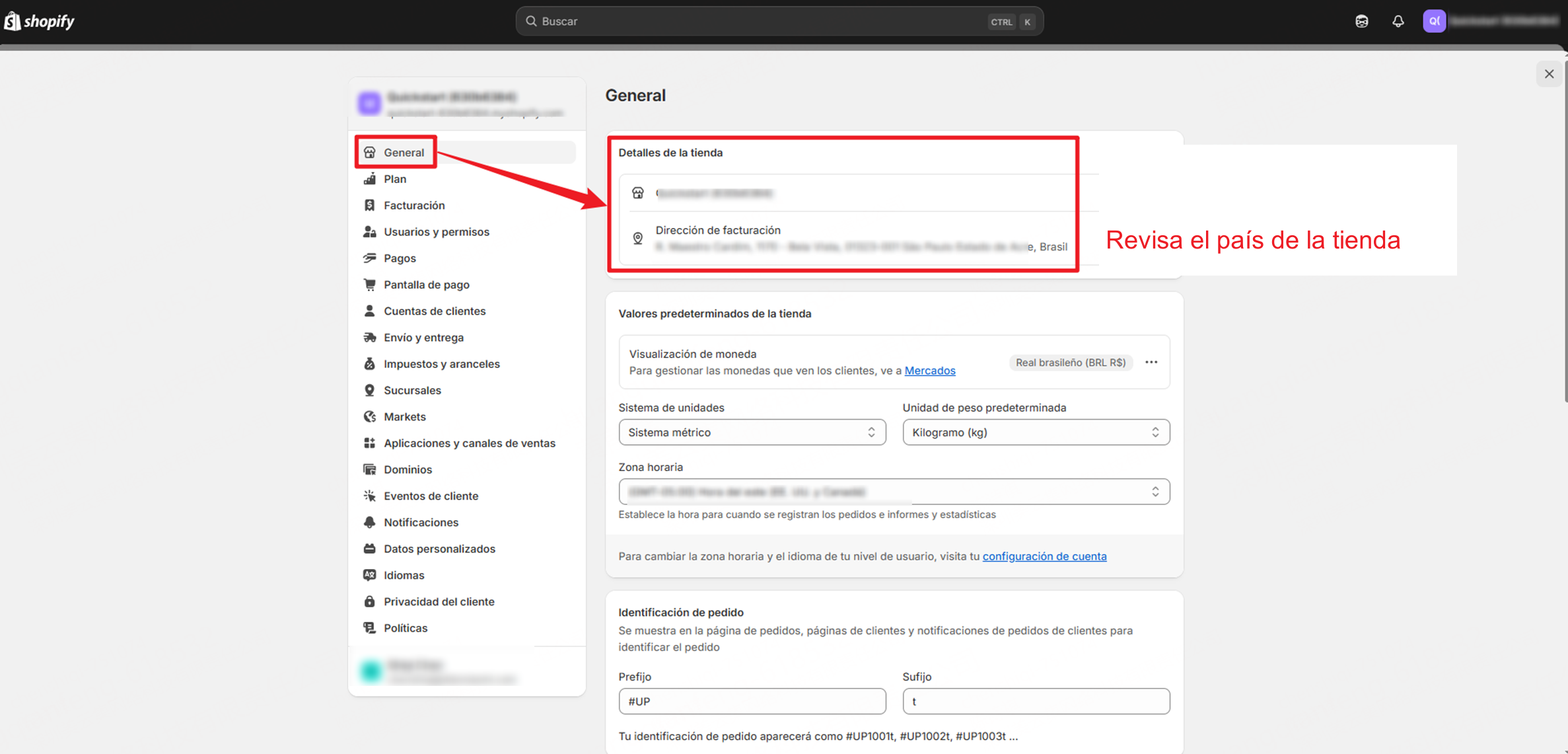Viewport: 1568px width, 754px height.
Task: Click the cart icon beside Pantalla de pago
Action: tap(370, 285)
